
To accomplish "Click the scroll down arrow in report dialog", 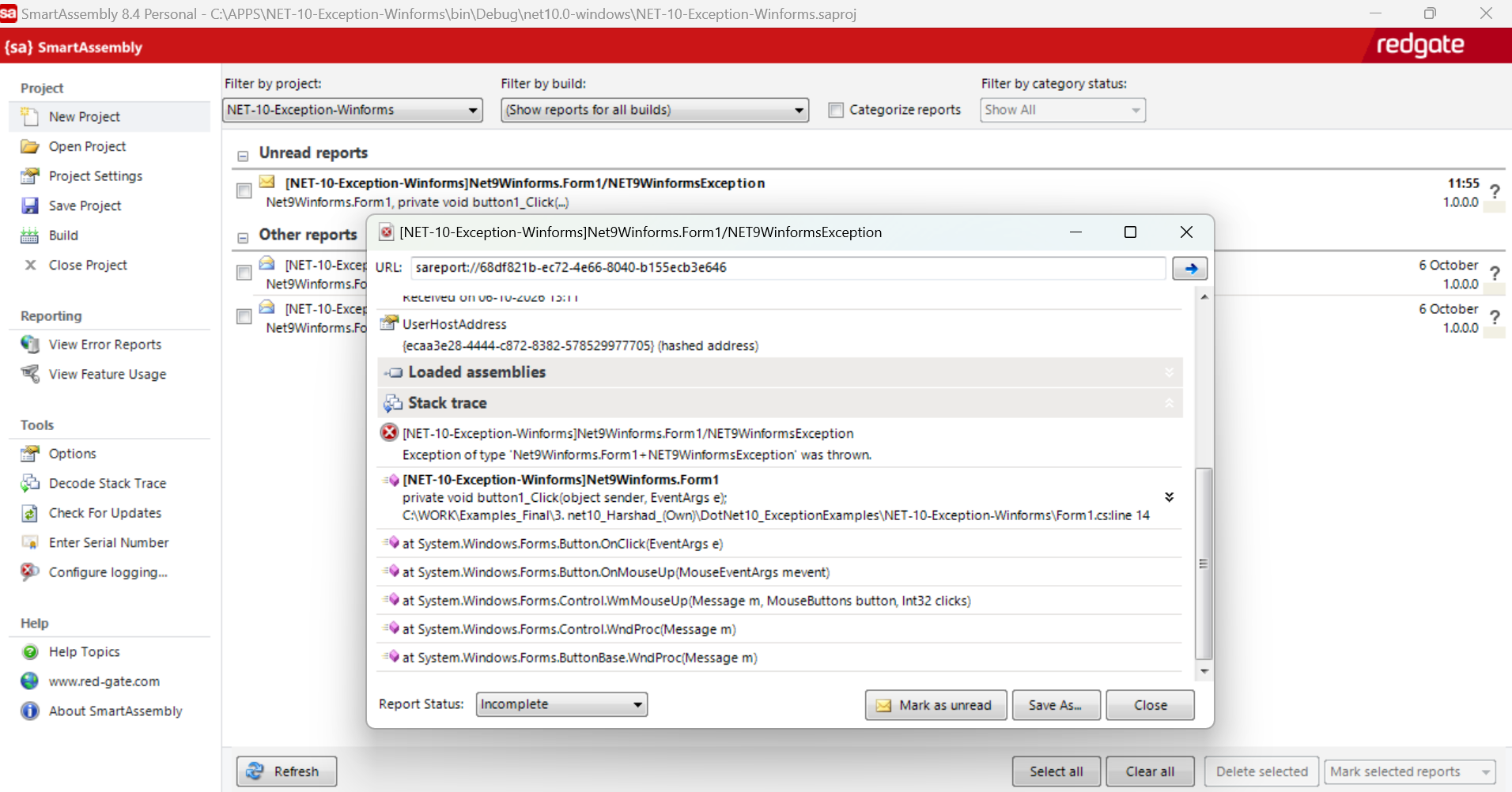I will [x=1204, y=671].
